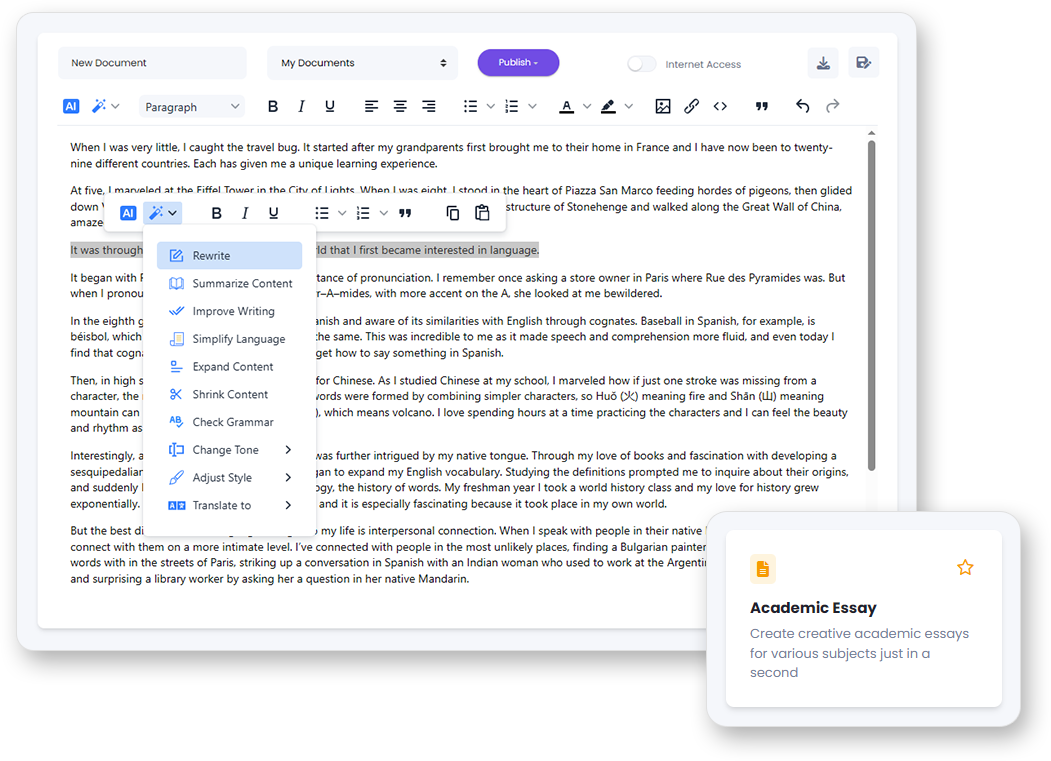Star the Academic Essay template
Screen dimensions: 1051x761
click(x=965, y=567)
